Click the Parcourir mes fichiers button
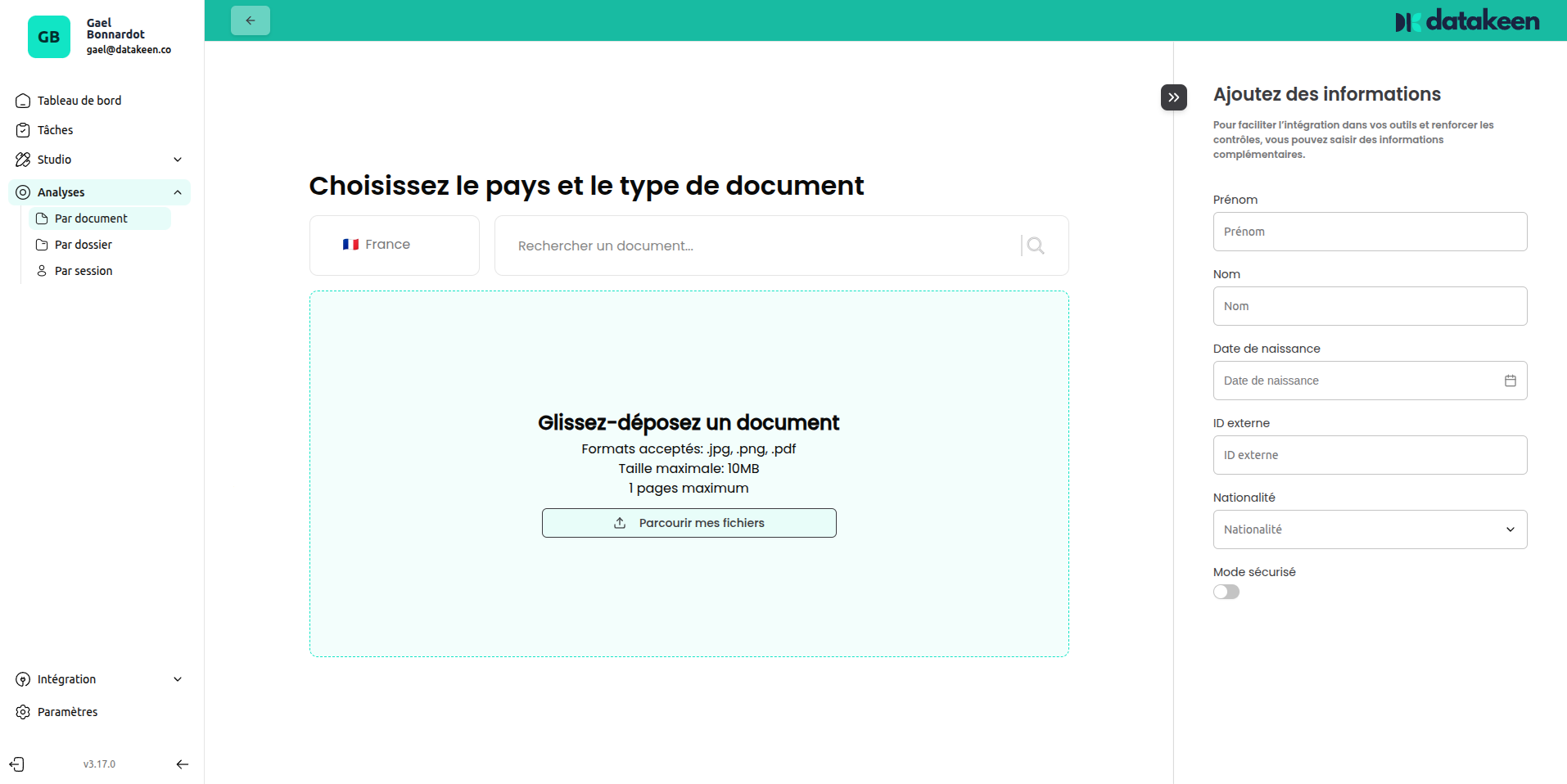The image size is (1567, 784). (x=688, y=522)
